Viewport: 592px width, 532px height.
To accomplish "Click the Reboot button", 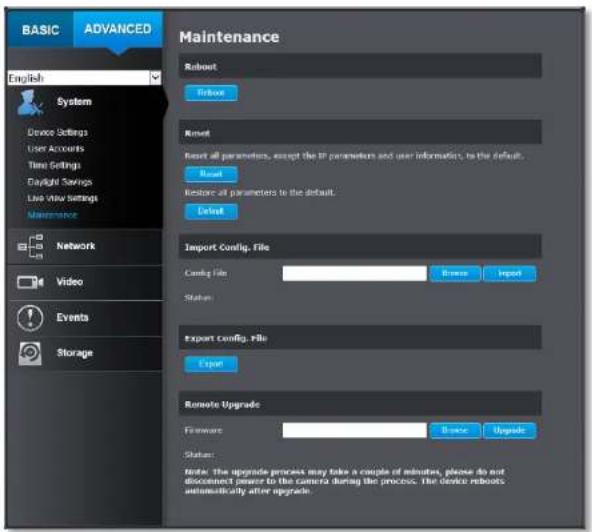I will pyautogui.click(x=211, y=93).
